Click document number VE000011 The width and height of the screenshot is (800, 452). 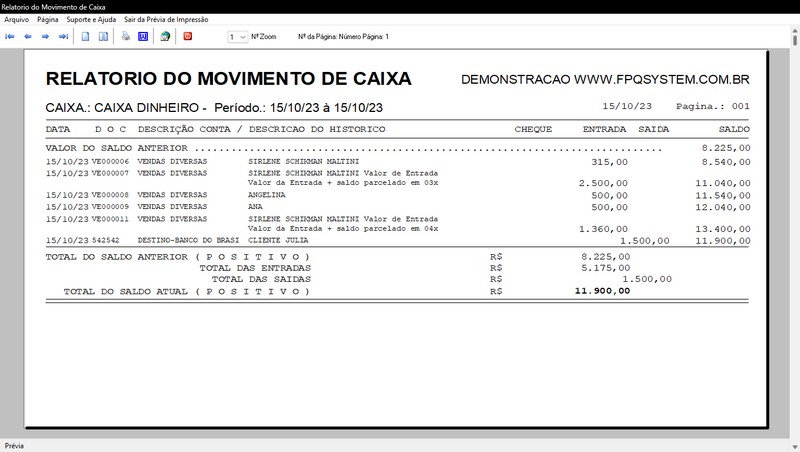(110, 219)
